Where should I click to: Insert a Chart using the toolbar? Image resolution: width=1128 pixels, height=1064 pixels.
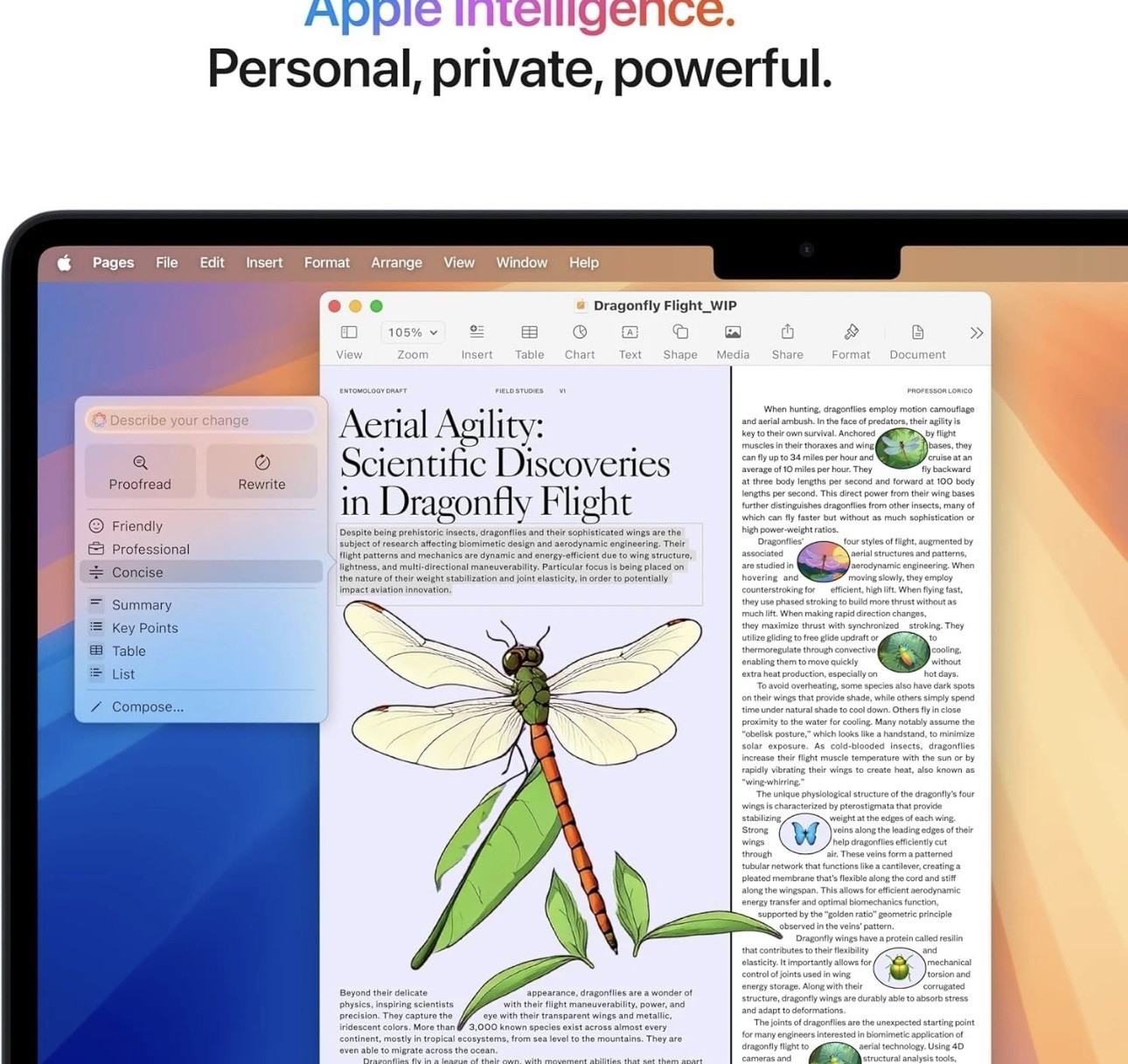(580, 332)
